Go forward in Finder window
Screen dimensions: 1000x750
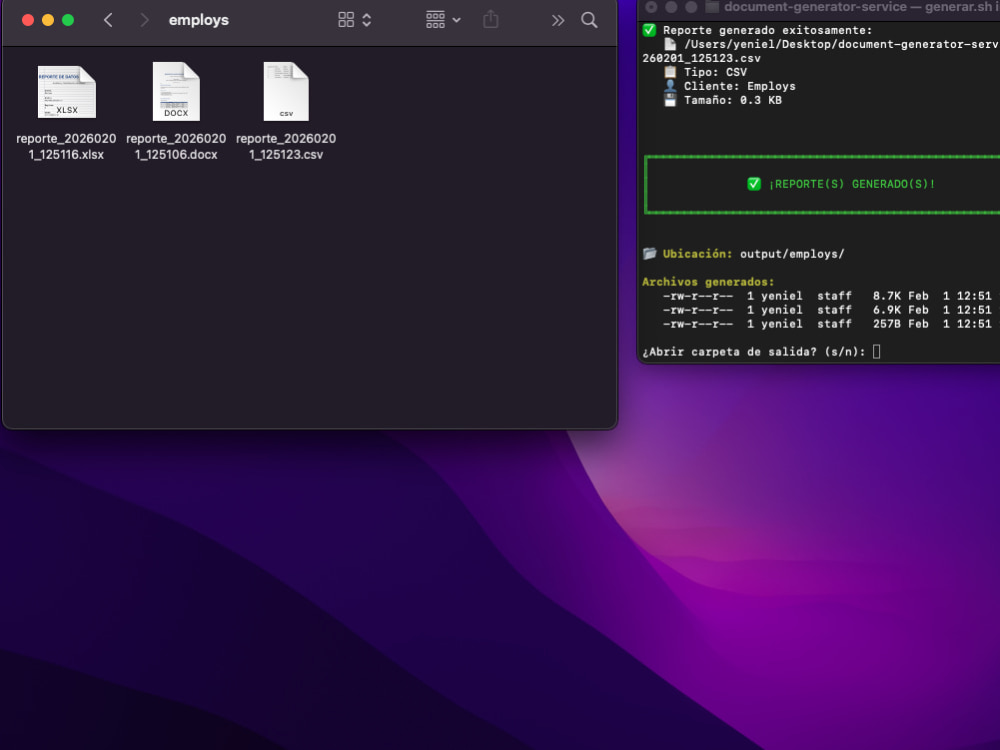(x=144, y=20)
